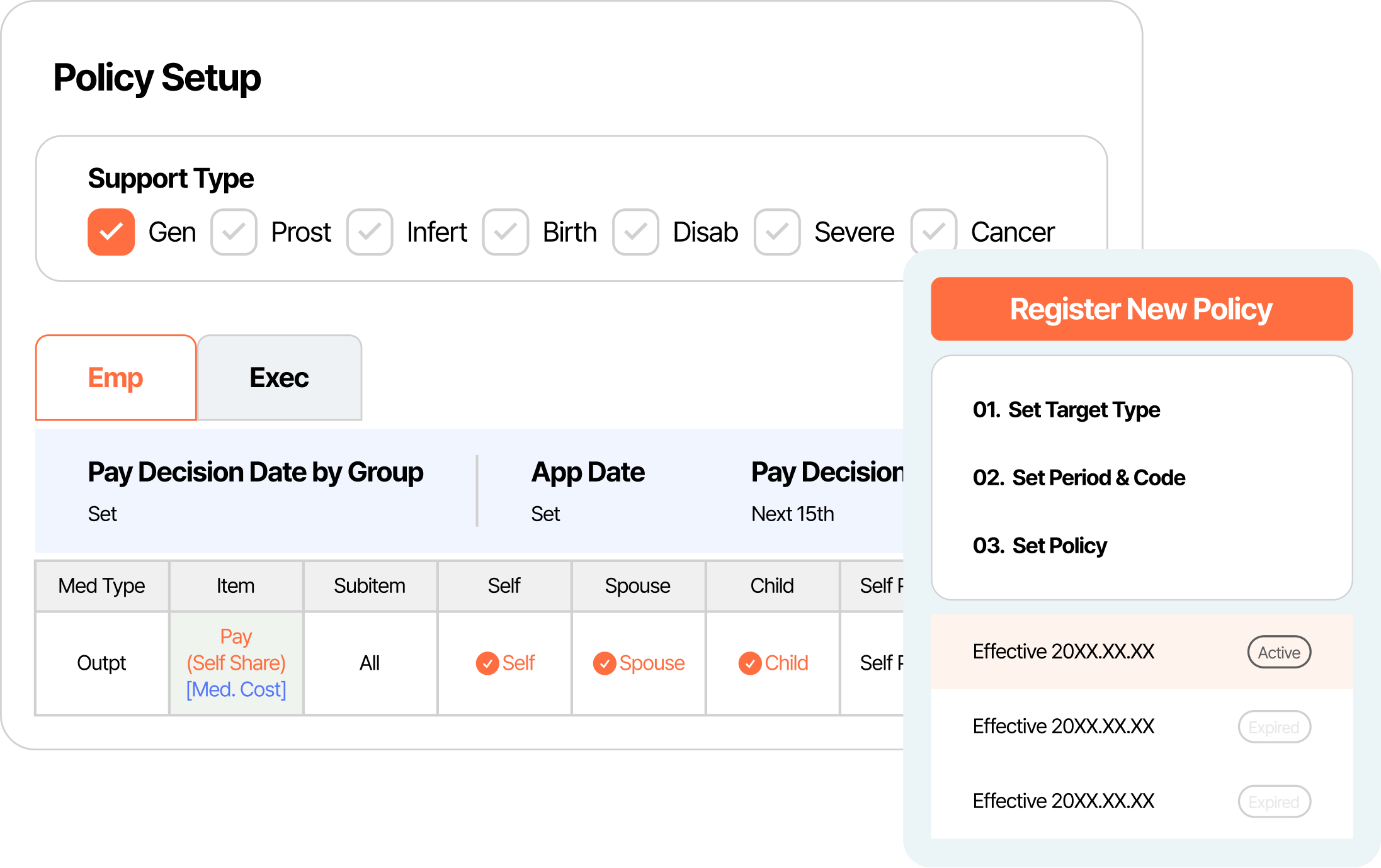Tick the Birth support type checkbox

pyautogui.click(x=505, y=232)
